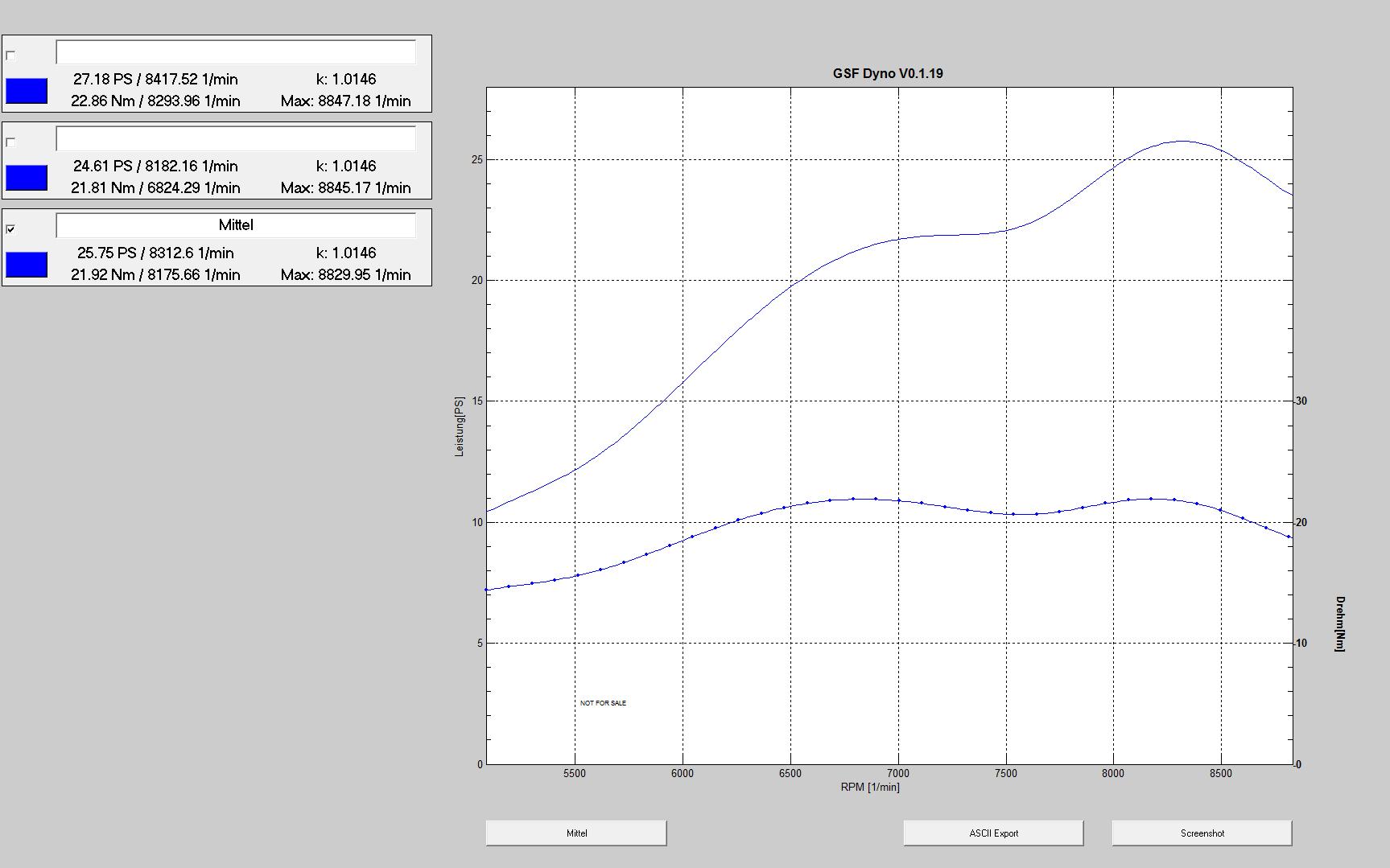1390x868 pixels.
Task: Click the Drehm[Nm] right axis label
Action: pos(1340,623)
